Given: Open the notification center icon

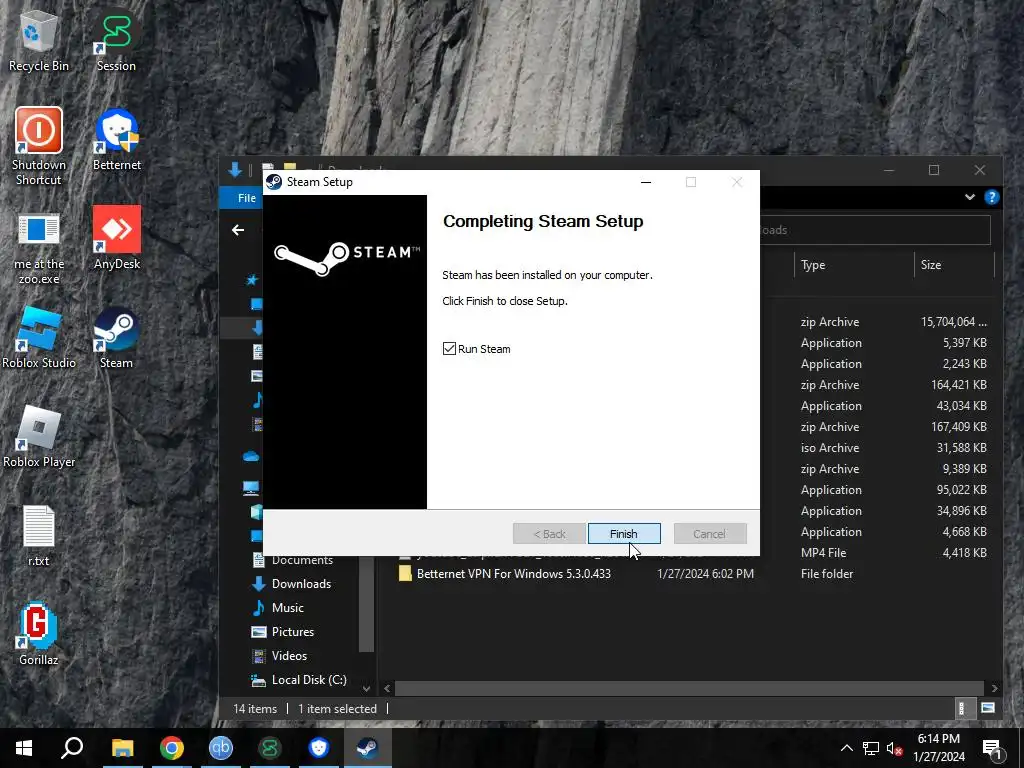Looking at the screenshot, I should (x=993, y=748).
